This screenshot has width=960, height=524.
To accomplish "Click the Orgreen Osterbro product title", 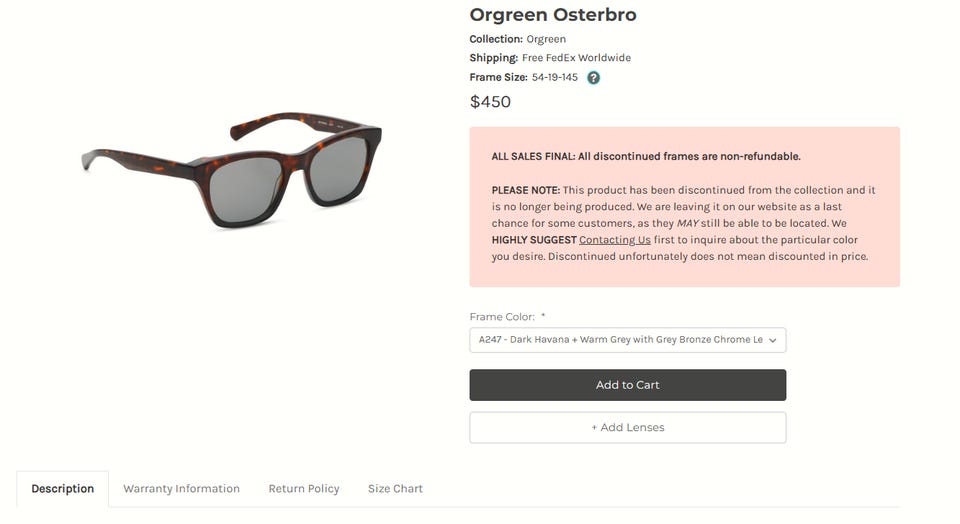I will point(552,15).
